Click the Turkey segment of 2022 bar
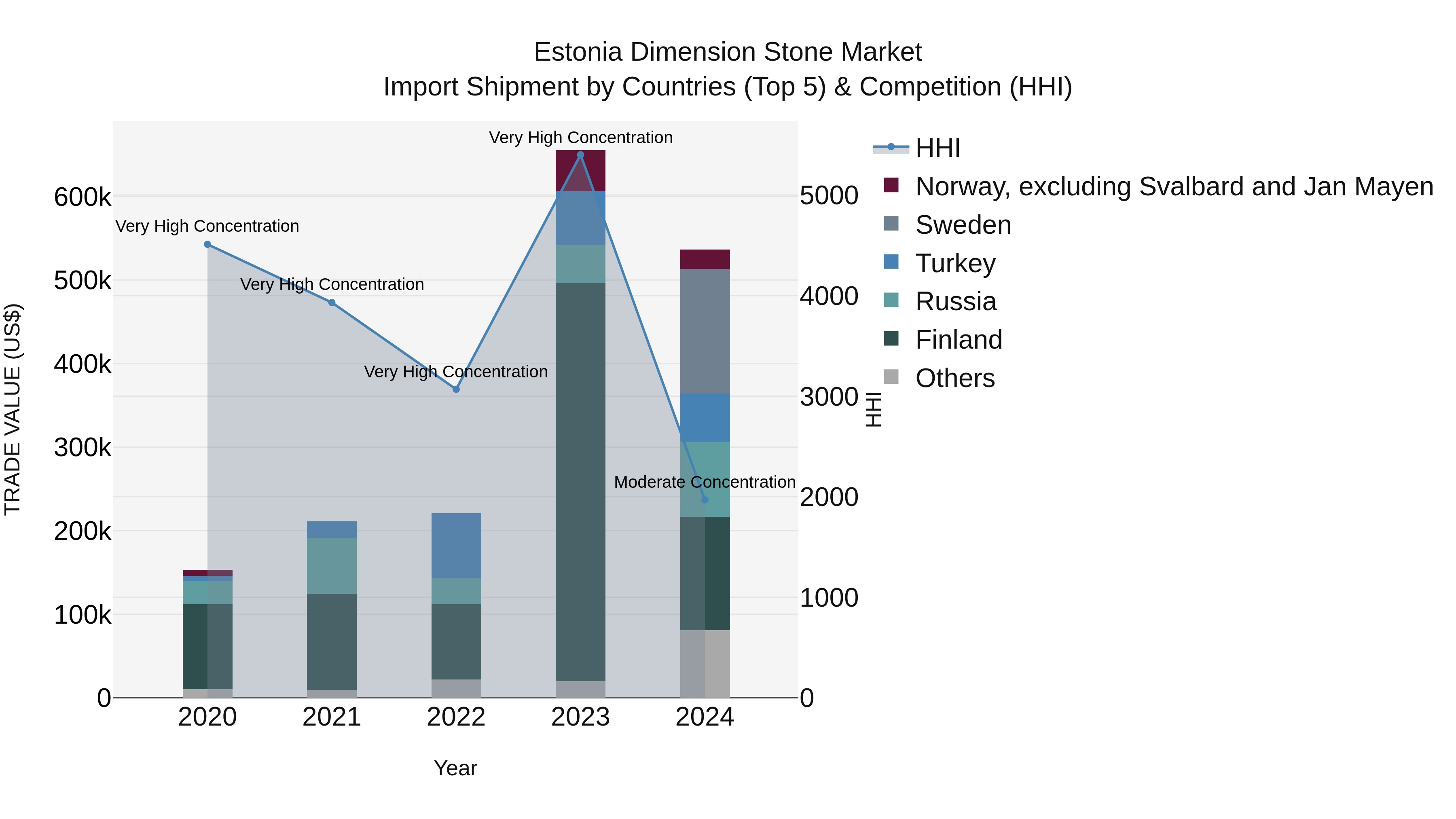1456x819 pixels. point(456,546)
